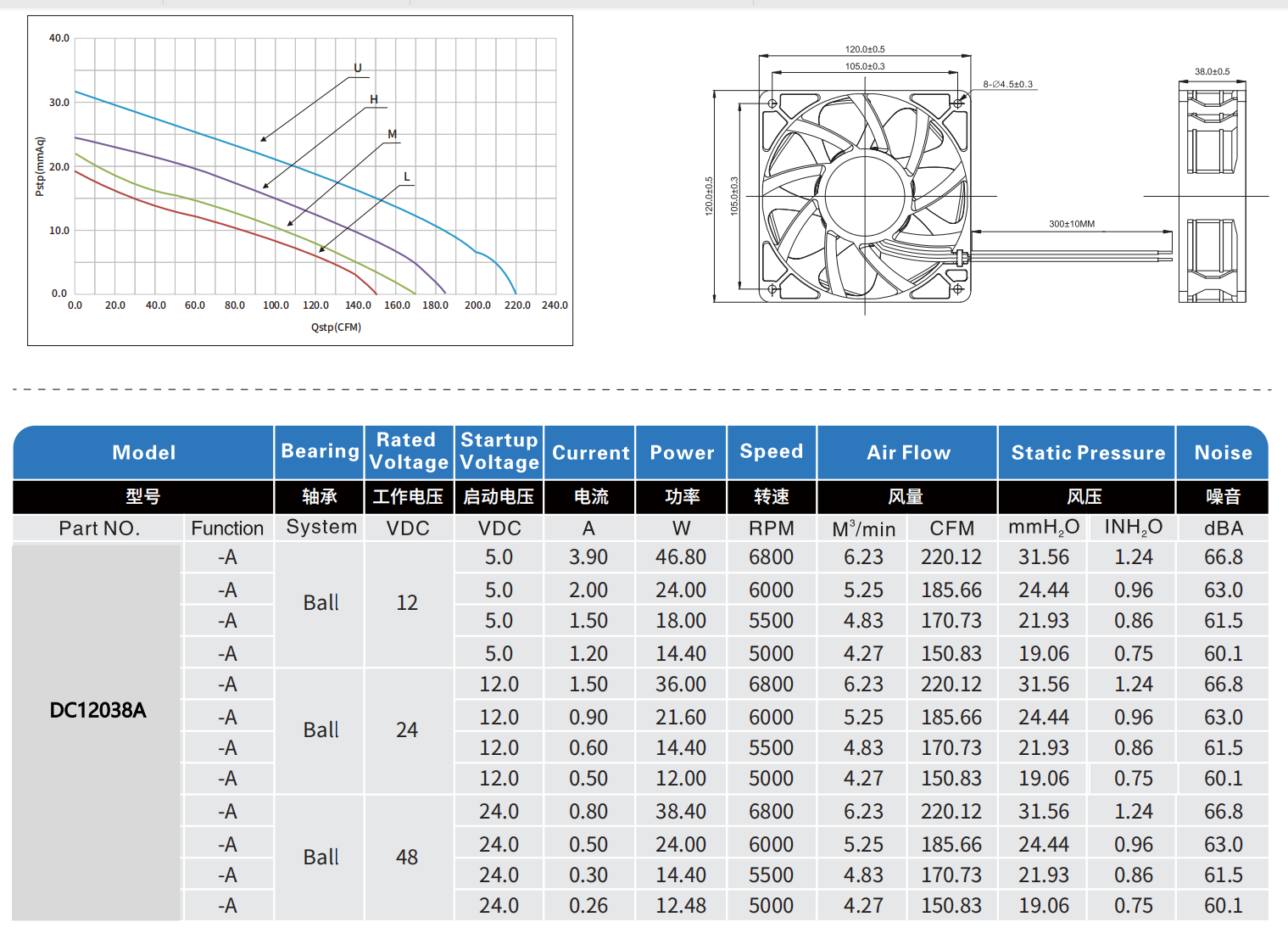Click the L curve label in chart

pyautogui.click(x=406, y=176)
